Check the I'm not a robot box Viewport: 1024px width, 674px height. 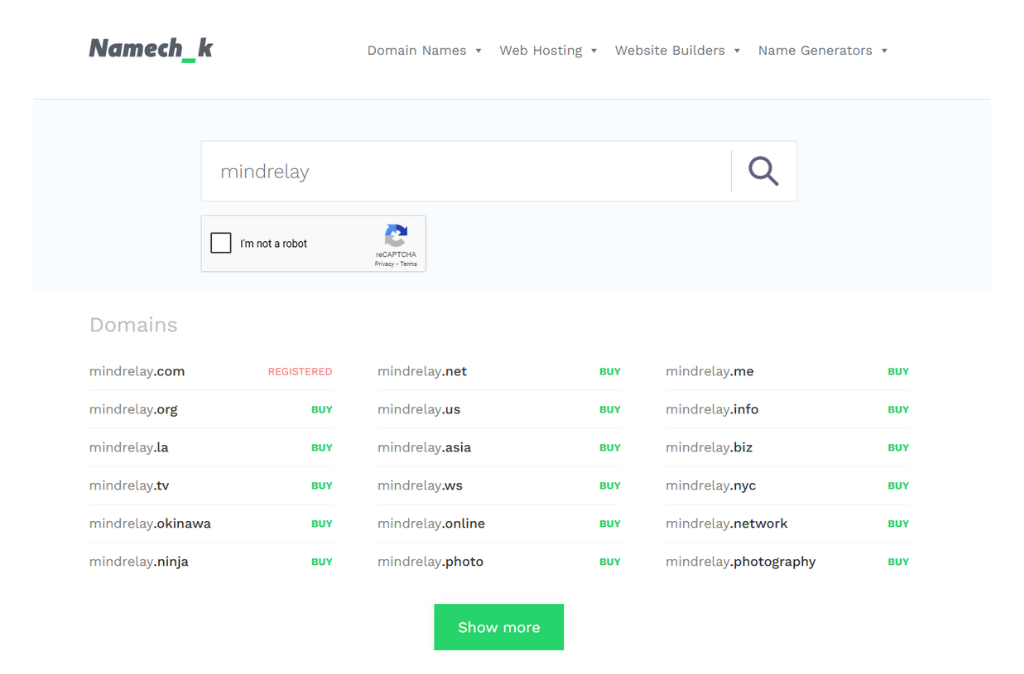pos(221,243)
